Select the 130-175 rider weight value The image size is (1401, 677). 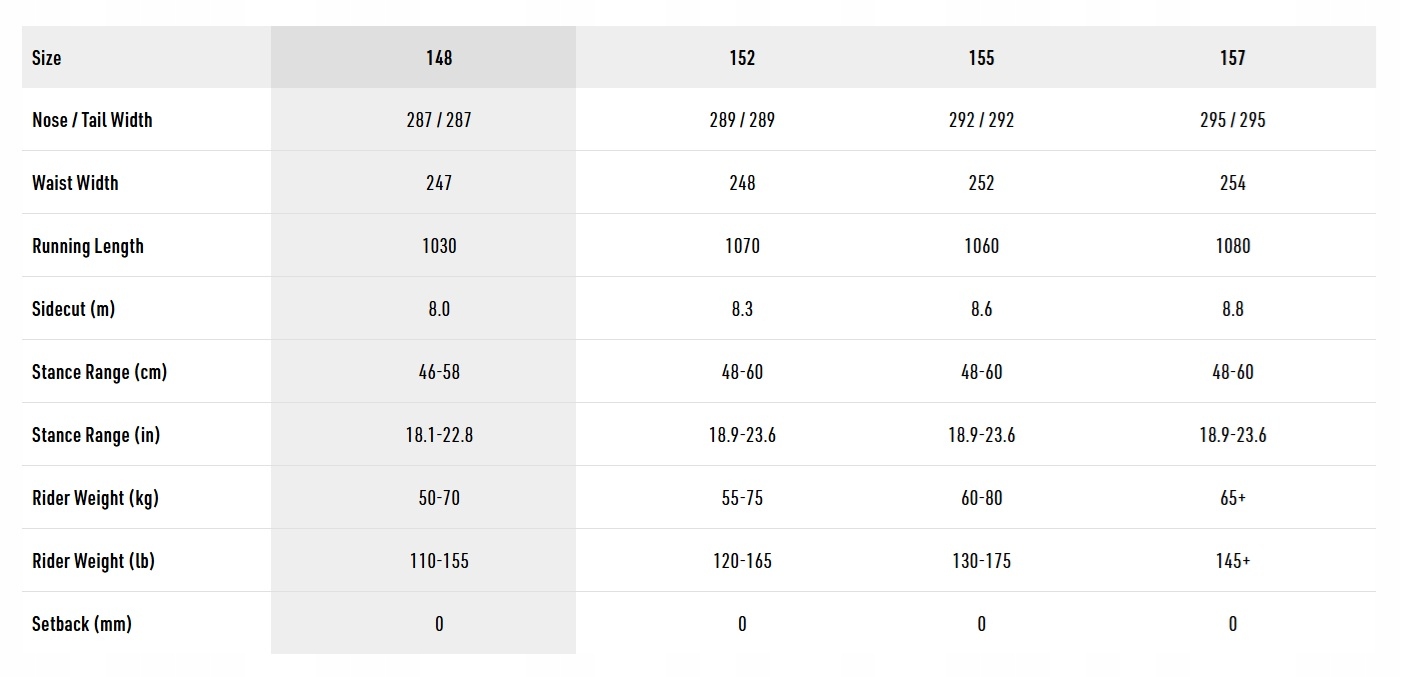tap(981, 561)
